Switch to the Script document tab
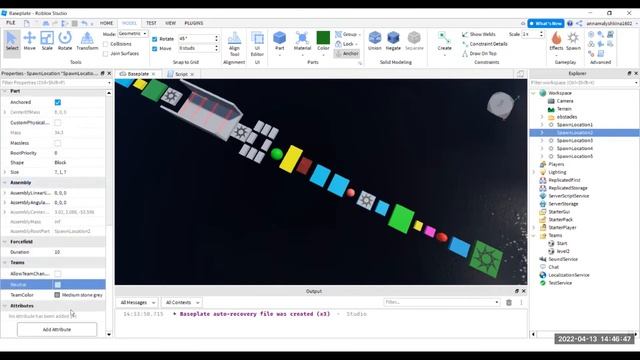 181,74
